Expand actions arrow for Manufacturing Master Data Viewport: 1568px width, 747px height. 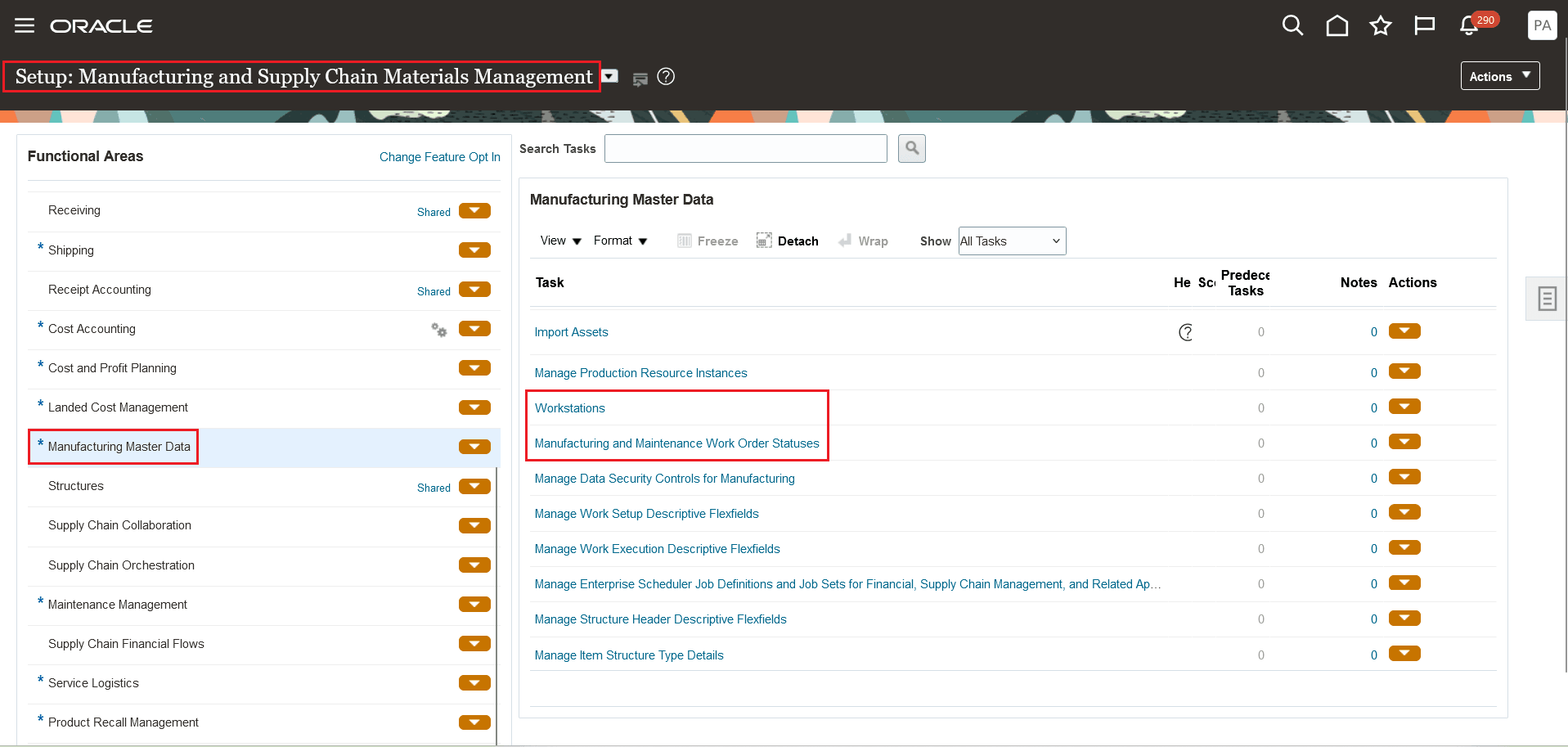pos(474,447)
